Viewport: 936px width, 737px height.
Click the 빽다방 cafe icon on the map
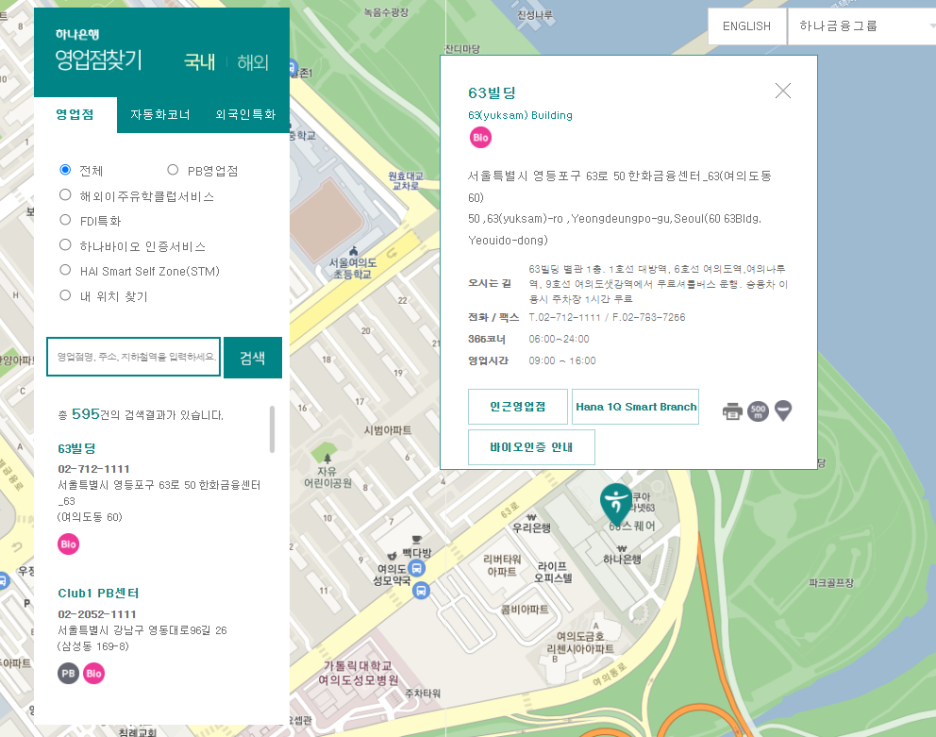(417, 540)
